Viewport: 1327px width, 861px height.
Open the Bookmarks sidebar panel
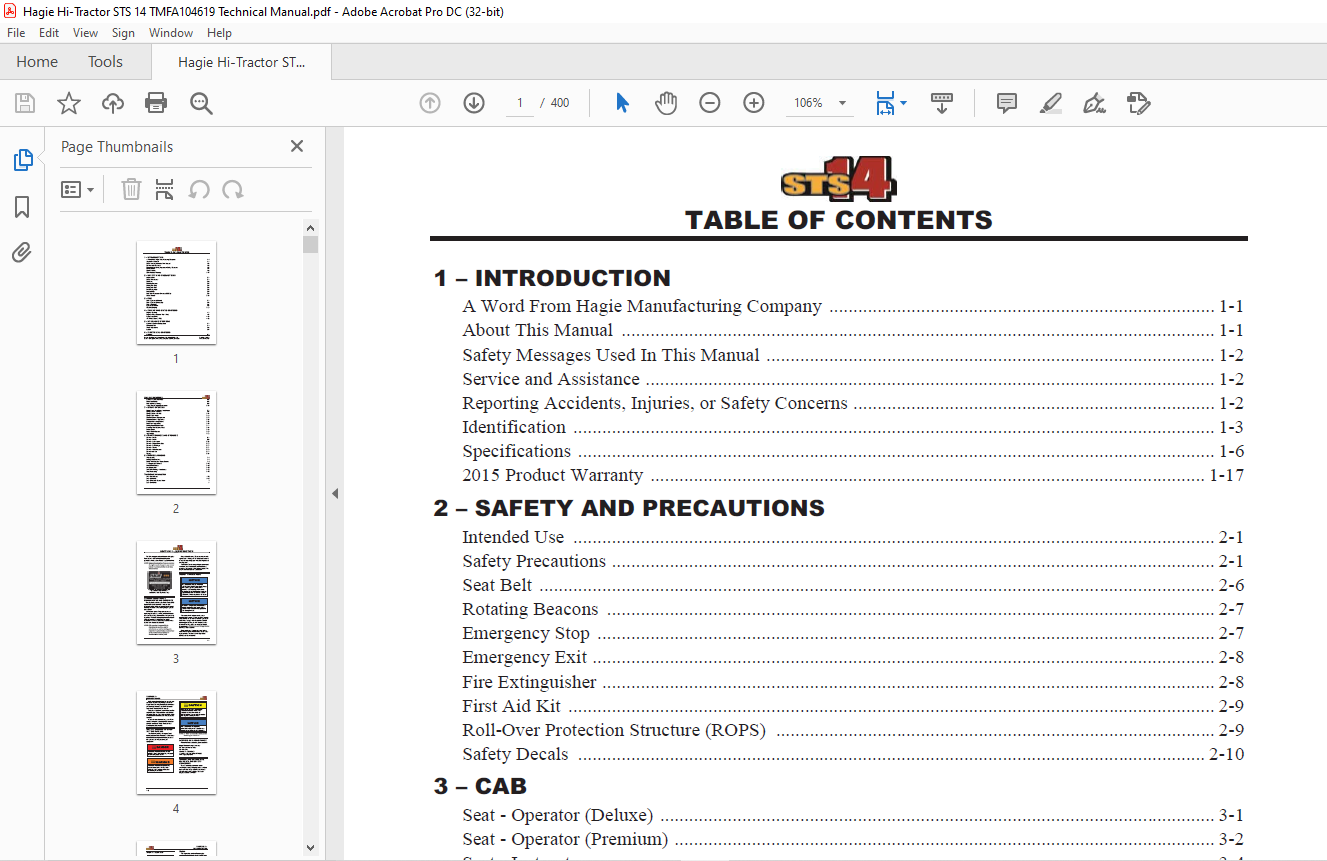click(22, 207)
